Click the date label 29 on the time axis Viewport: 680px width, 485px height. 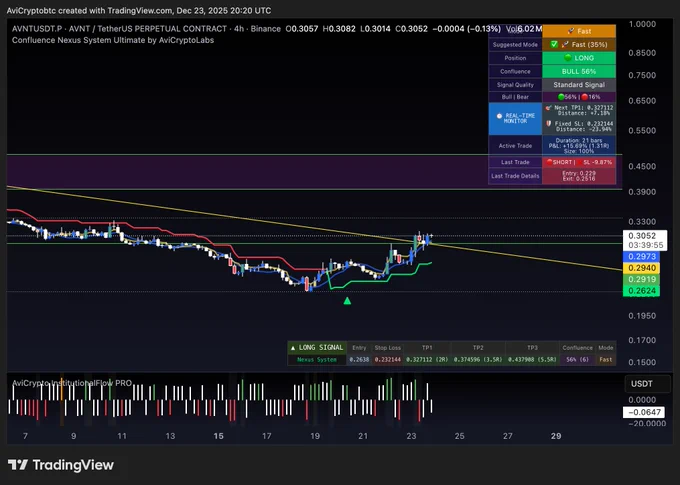click(x=556, y=436)
